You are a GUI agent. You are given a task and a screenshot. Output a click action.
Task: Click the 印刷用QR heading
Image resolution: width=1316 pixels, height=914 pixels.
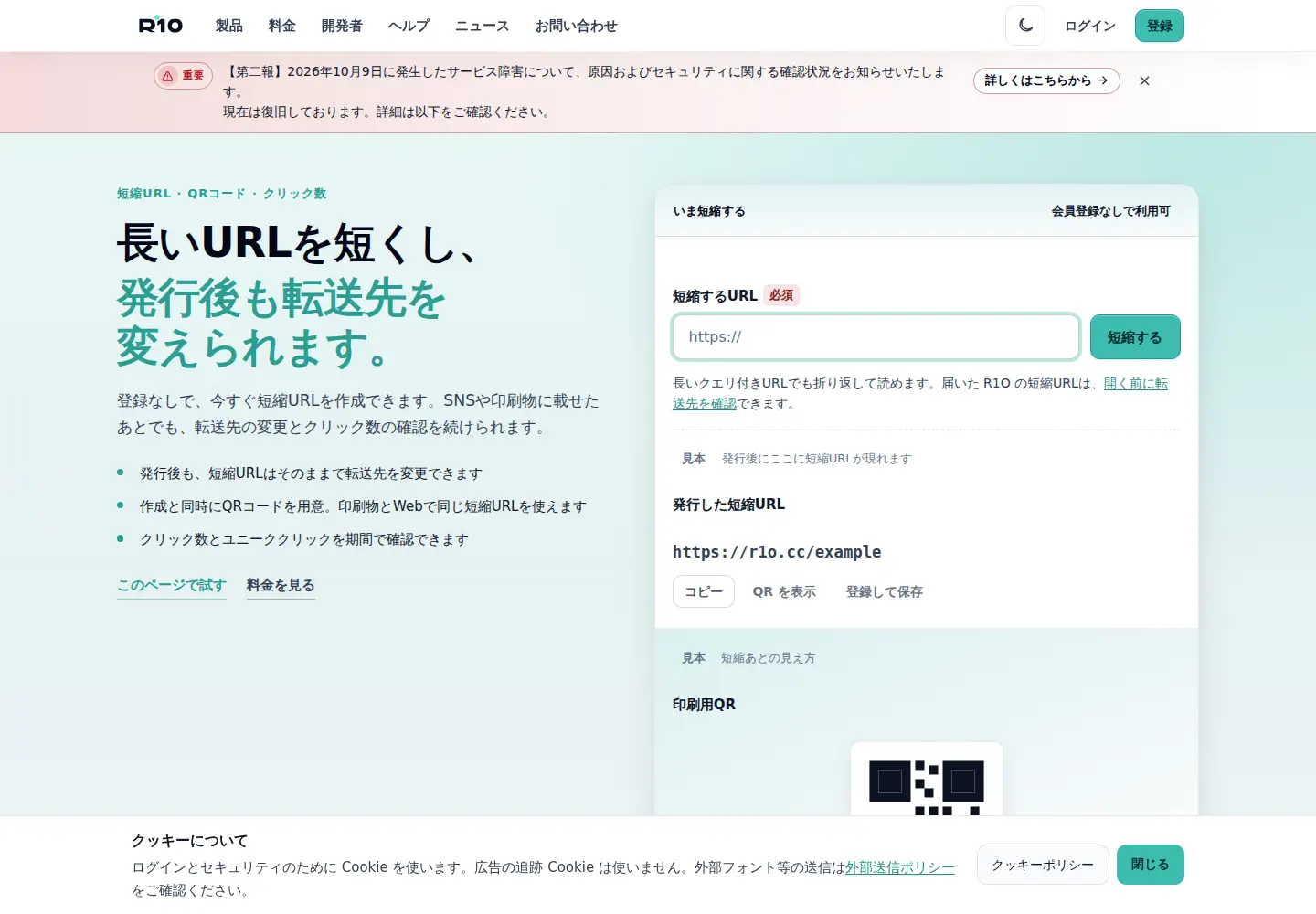click(704, 705)
